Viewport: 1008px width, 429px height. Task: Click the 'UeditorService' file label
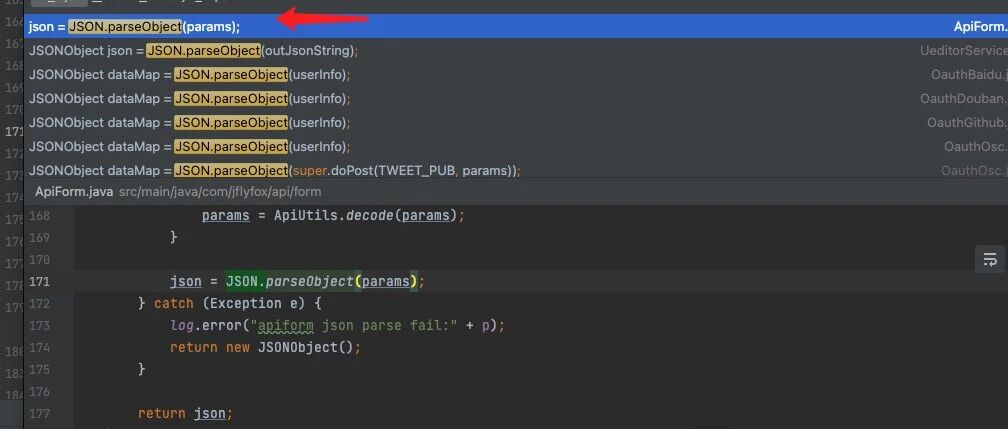click(964, 50)
